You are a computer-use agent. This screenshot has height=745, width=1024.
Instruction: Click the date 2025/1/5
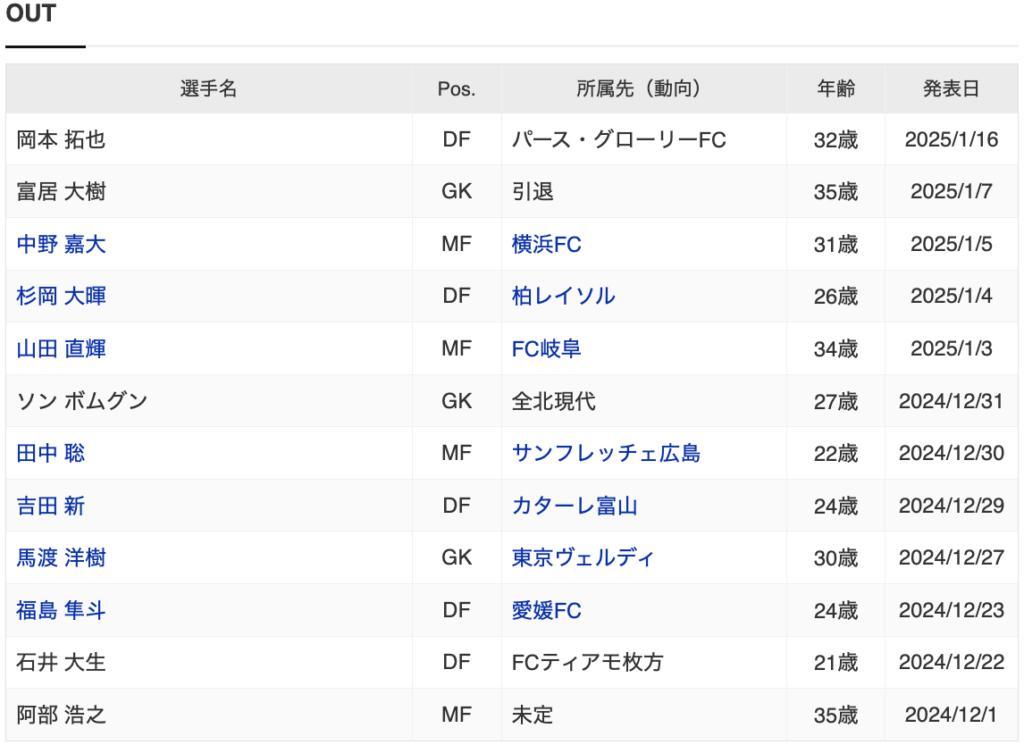952,244
